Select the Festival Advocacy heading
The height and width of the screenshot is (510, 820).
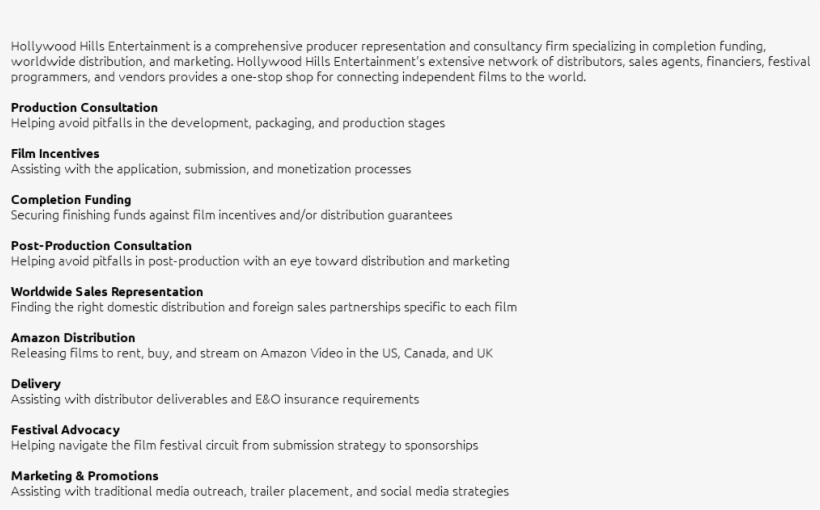point(65,430)
